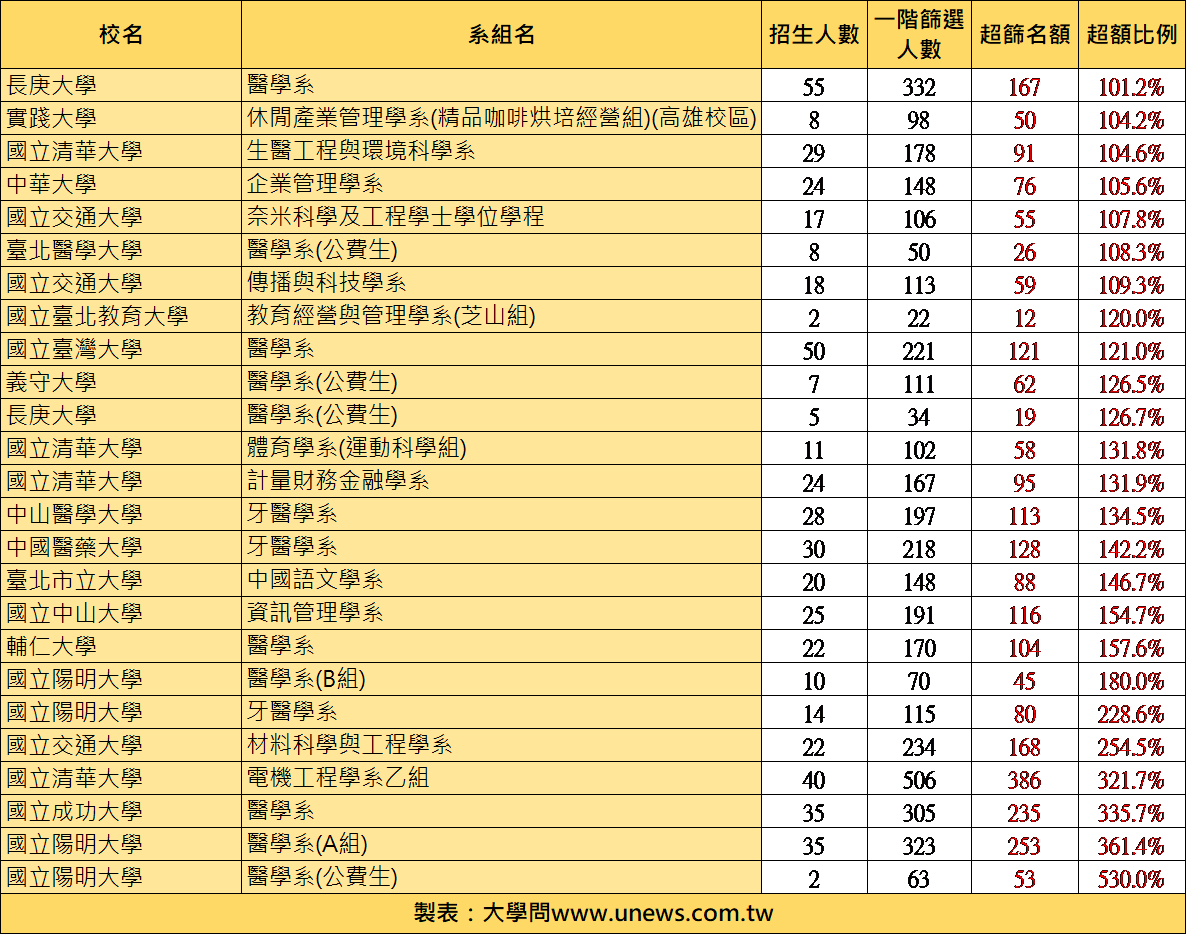Select the 臺北醫學大學 cell
The width and height of the screenshot is (1187, 935).
(x=121, y=251)
